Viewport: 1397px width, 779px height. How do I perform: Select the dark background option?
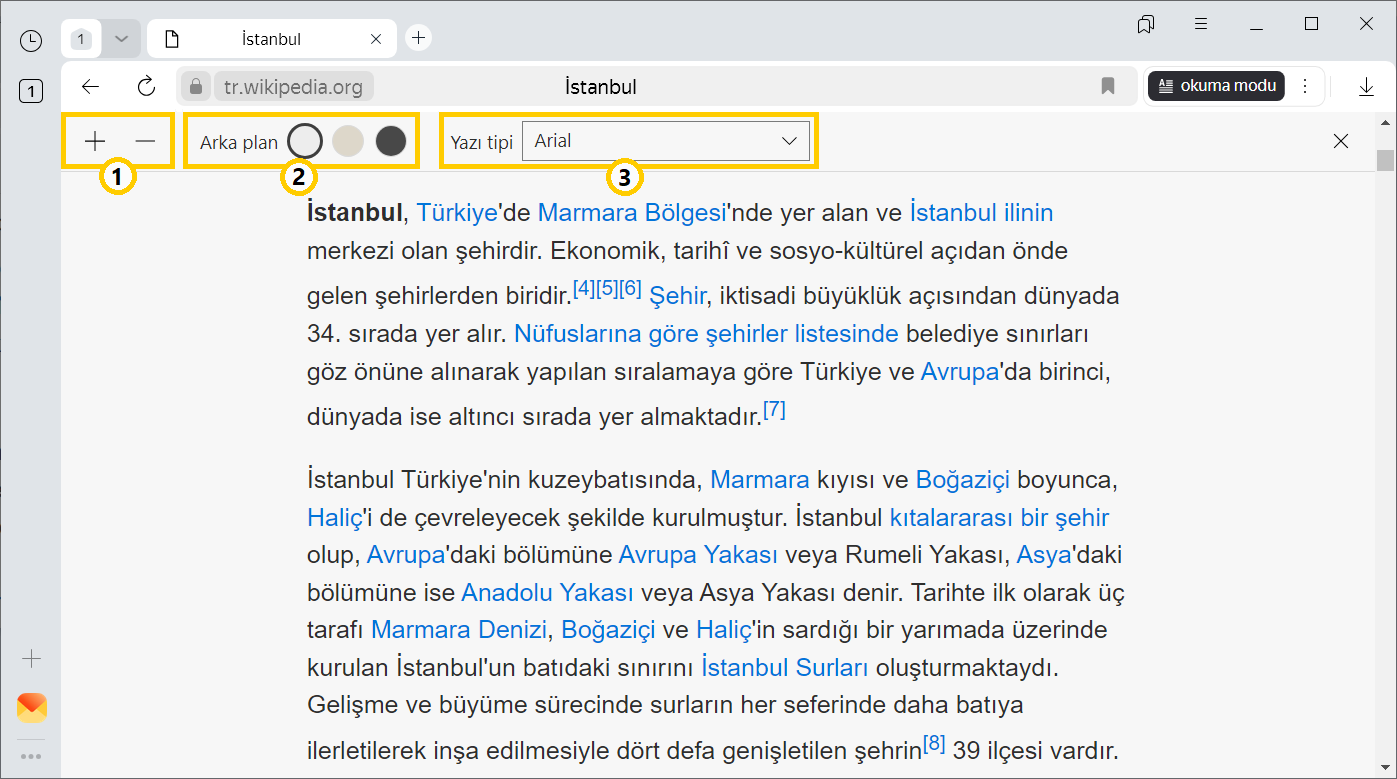pos(391,141)
